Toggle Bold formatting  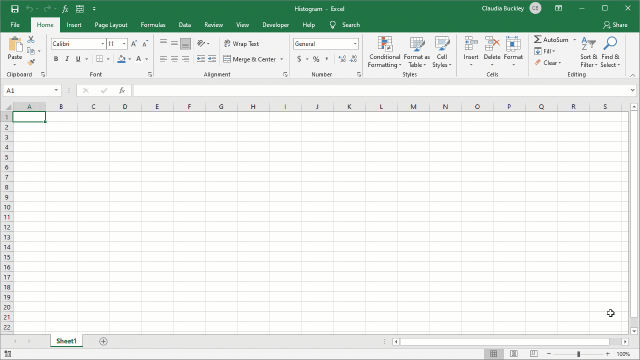(x=56, y=59)
